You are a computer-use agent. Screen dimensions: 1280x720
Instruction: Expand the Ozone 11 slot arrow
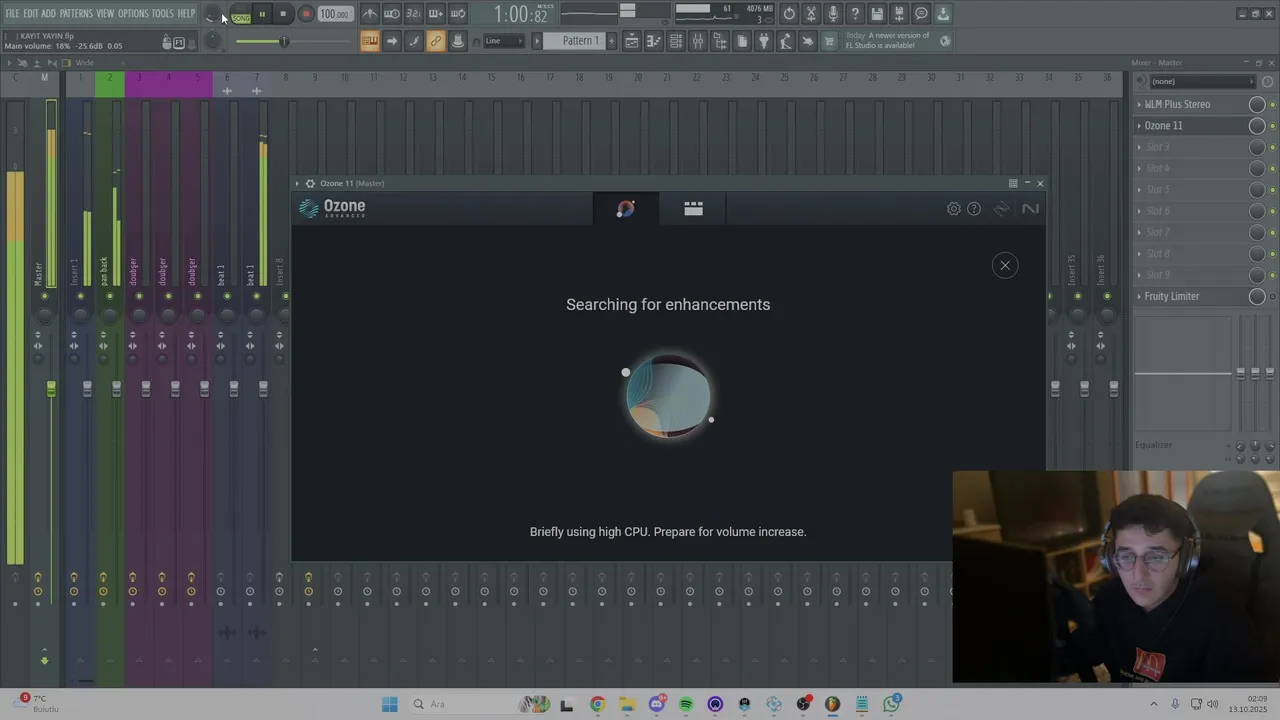coord(1139,126)
